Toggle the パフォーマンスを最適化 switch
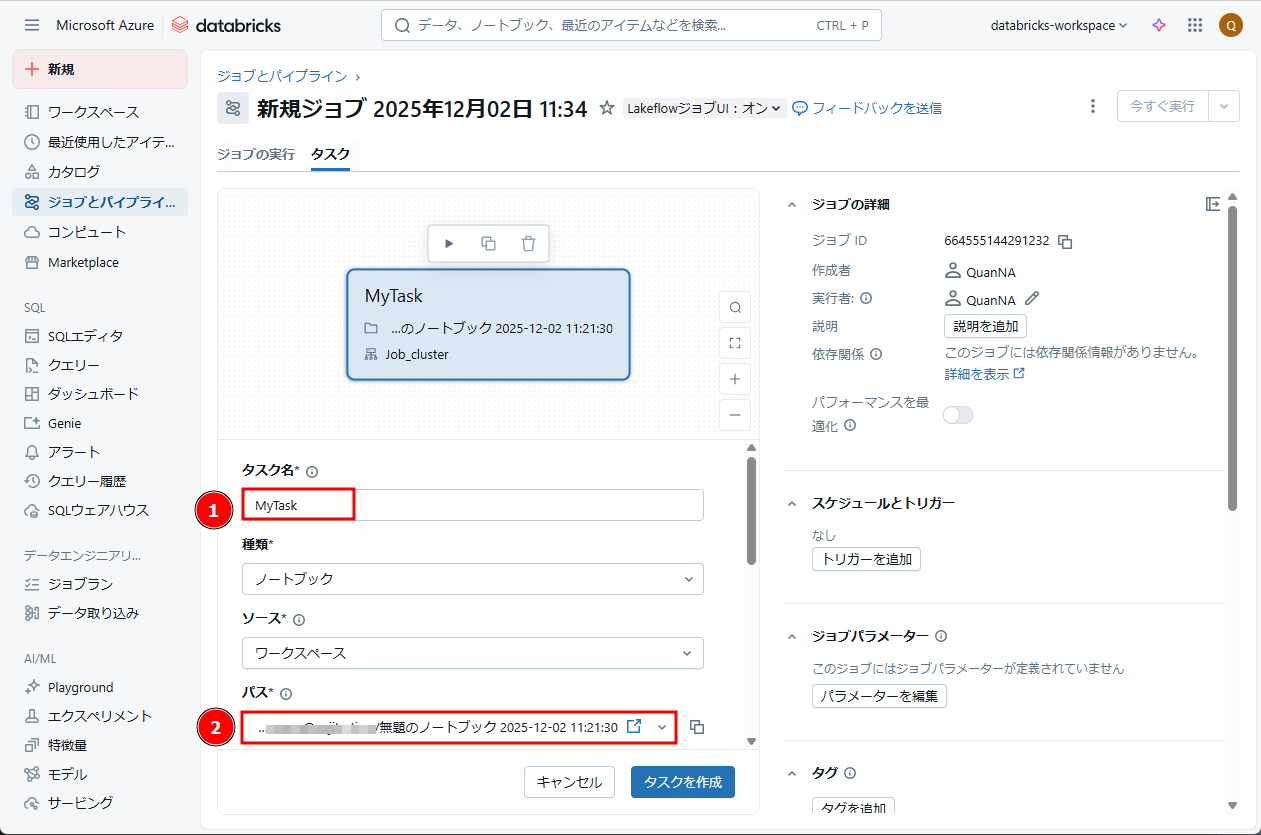Viewport: 1261px width, 835px height. click(957, 415)
